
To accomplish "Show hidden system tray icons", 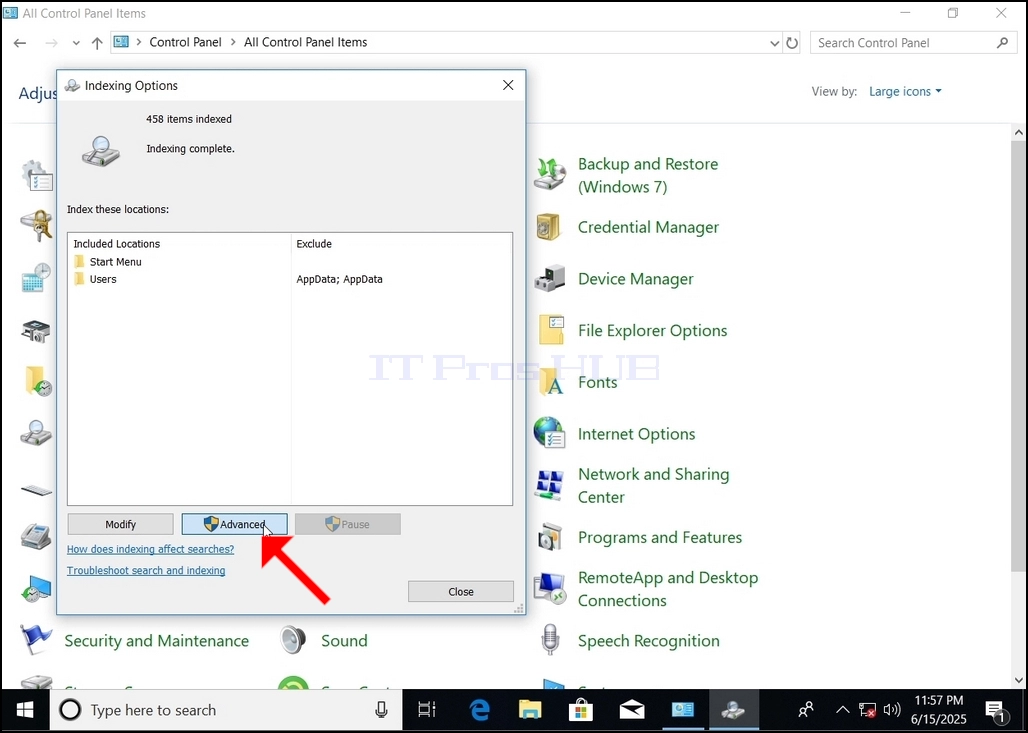I will tap(843, 709).
